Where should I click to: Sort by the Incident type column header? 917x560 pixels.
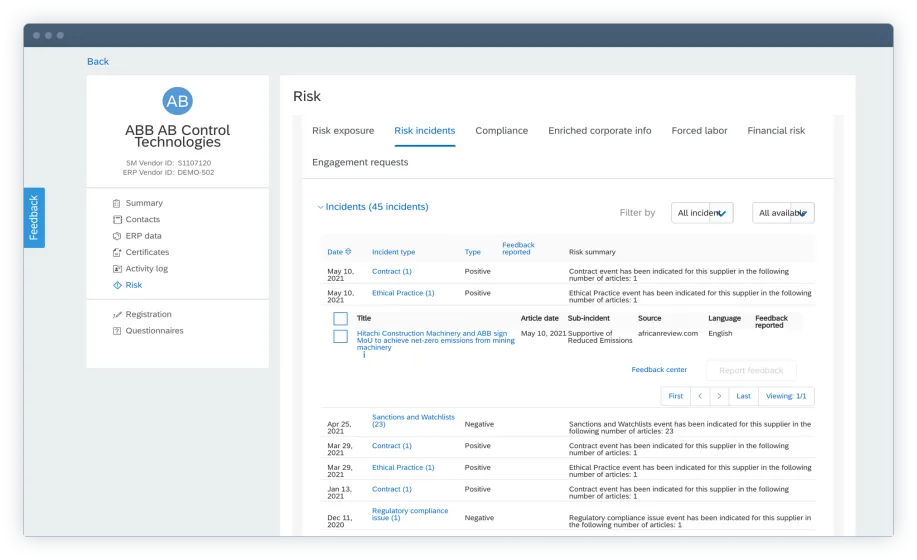[394, 252]
